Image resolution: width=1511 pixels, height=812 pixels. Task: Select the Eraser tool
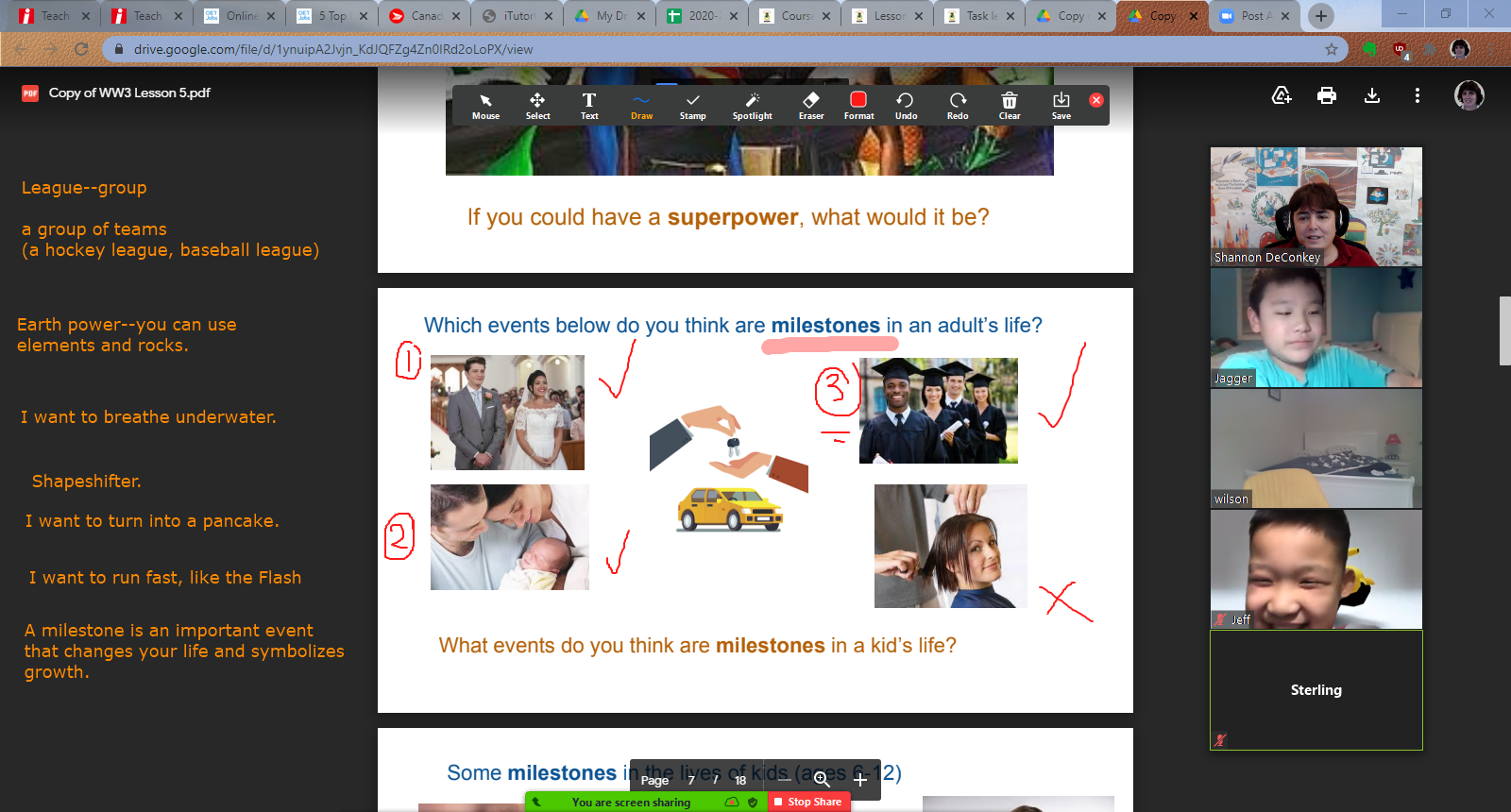(x=811, y=106)
